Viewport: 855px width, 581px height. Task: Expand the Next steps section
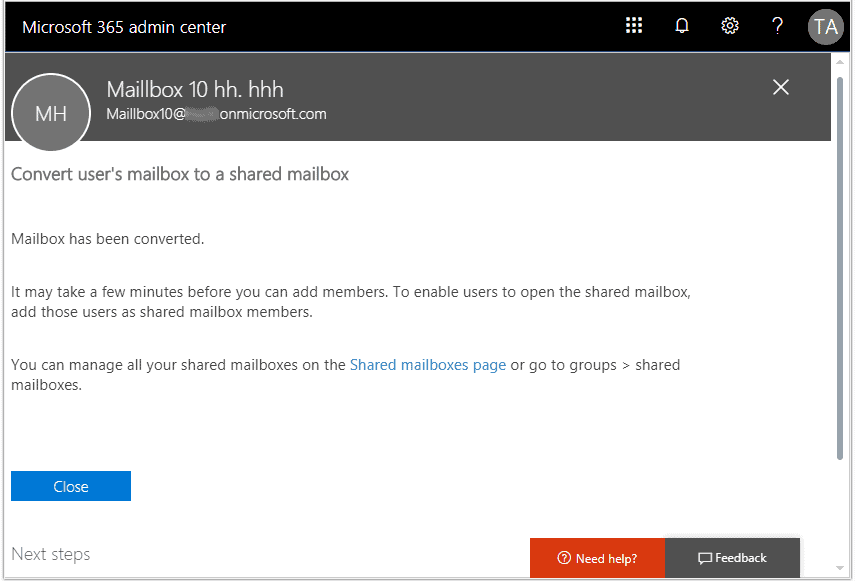click(50, 554)
